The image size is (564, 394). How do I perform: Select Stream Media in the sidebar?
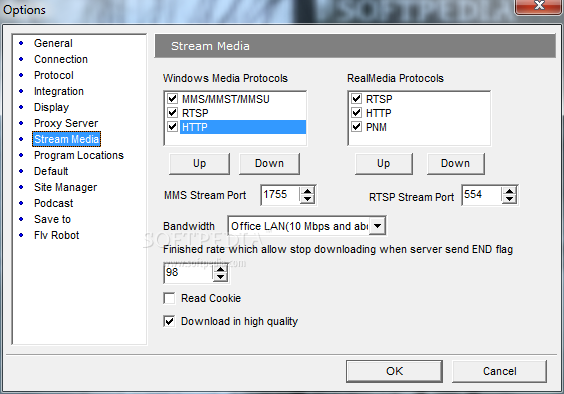(x=67, y=139)
